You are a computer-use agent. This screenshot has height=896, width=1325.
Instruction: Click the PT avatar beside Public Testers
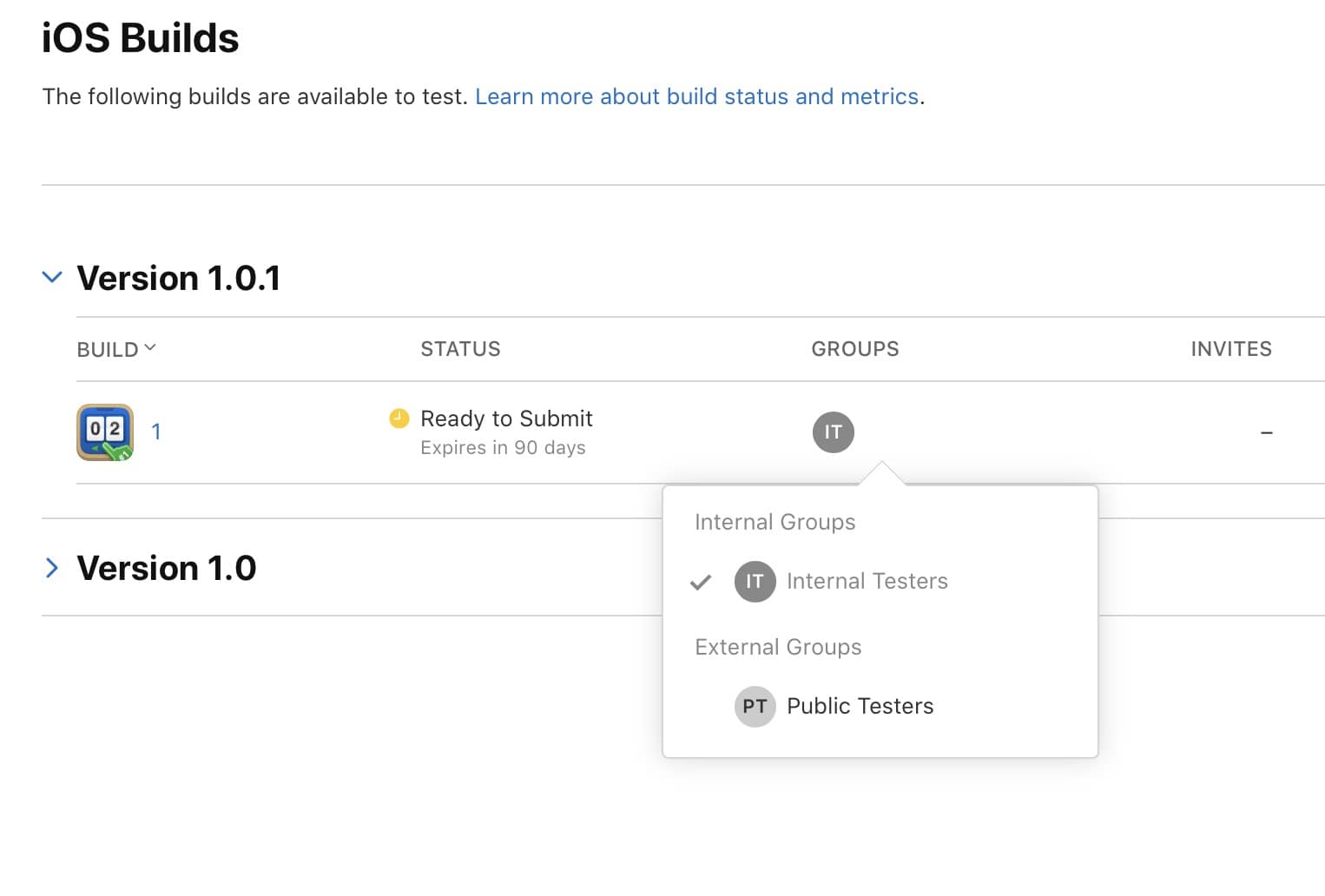pos(755,706)
